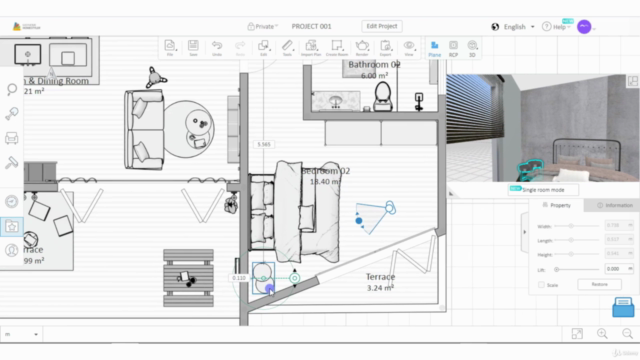This screenshot has height=360, width=640.
Task: Click the fit-to-screen icon in bottom bar
Action: coord(577,334)
